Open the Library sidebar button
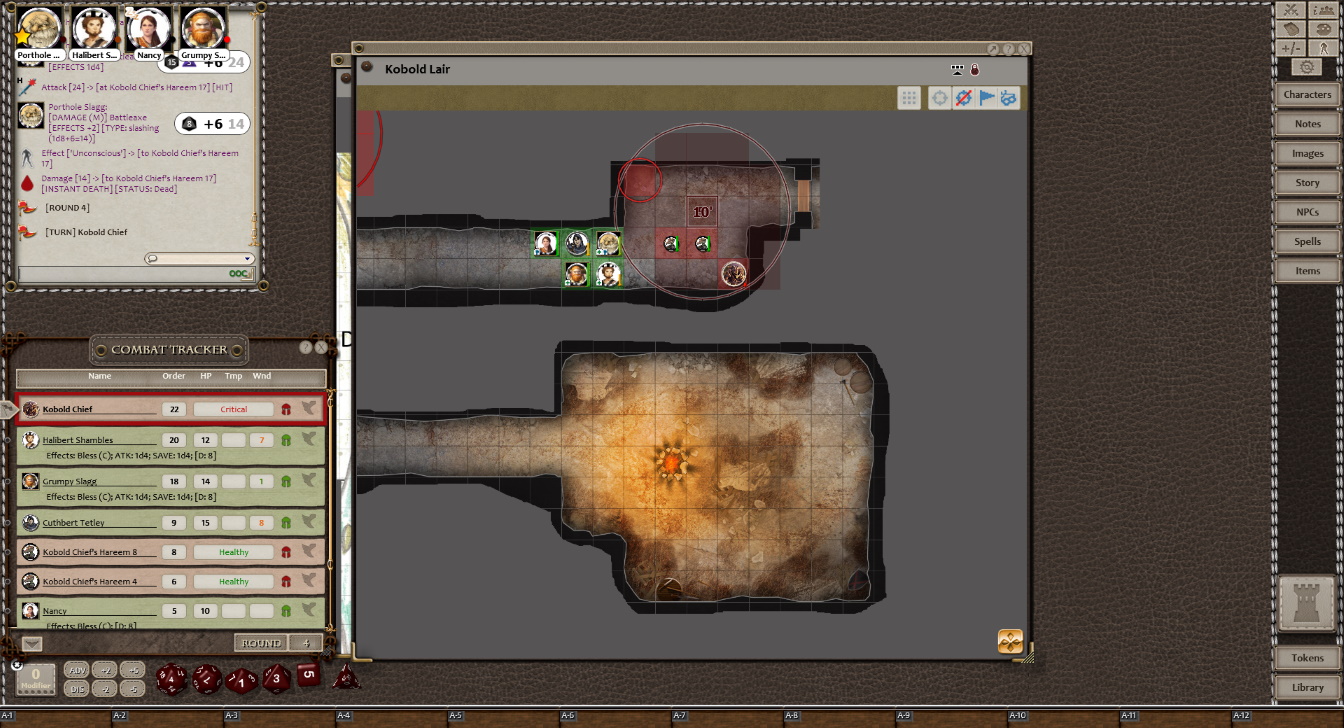1344x728 pixels. (1307, 687)
